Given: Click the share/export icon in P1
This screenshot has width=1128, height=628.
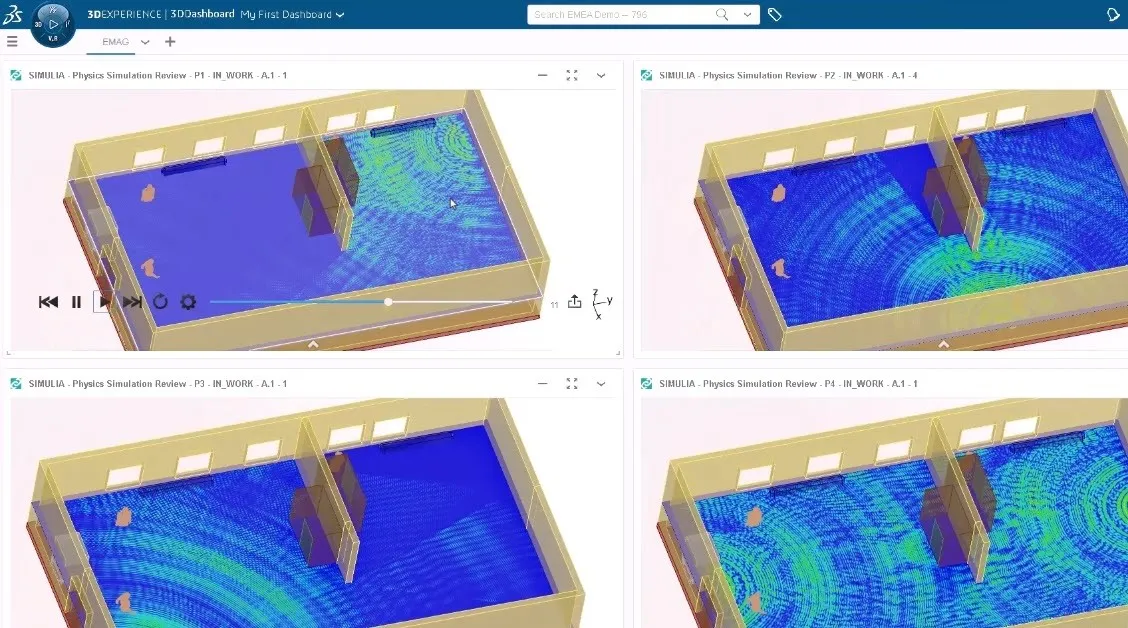Looking at the screenshot, I should point(574,302).
